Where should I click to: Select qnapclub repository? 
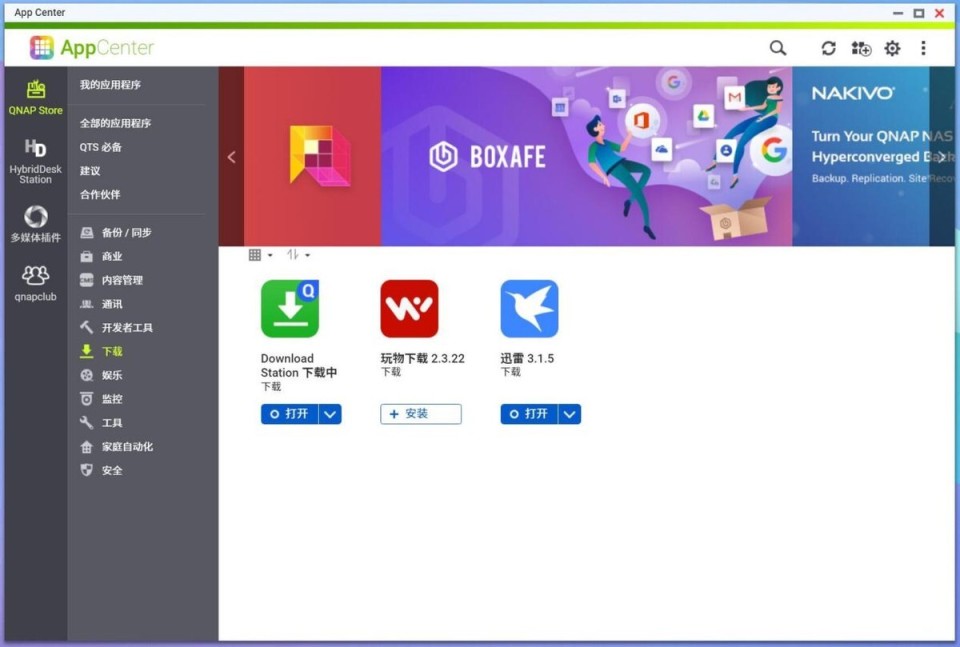click(36, 283)
